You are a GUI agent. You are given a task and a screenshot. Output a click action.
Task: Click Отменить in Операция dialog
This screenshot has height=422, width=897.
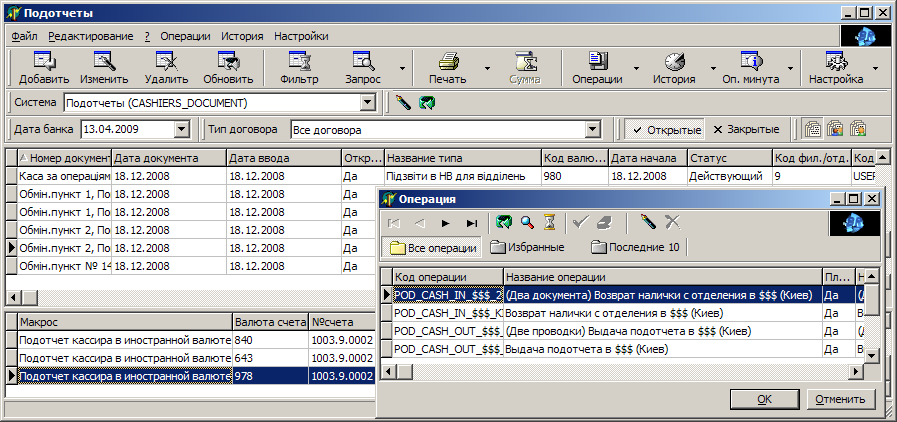click(840, 399)
